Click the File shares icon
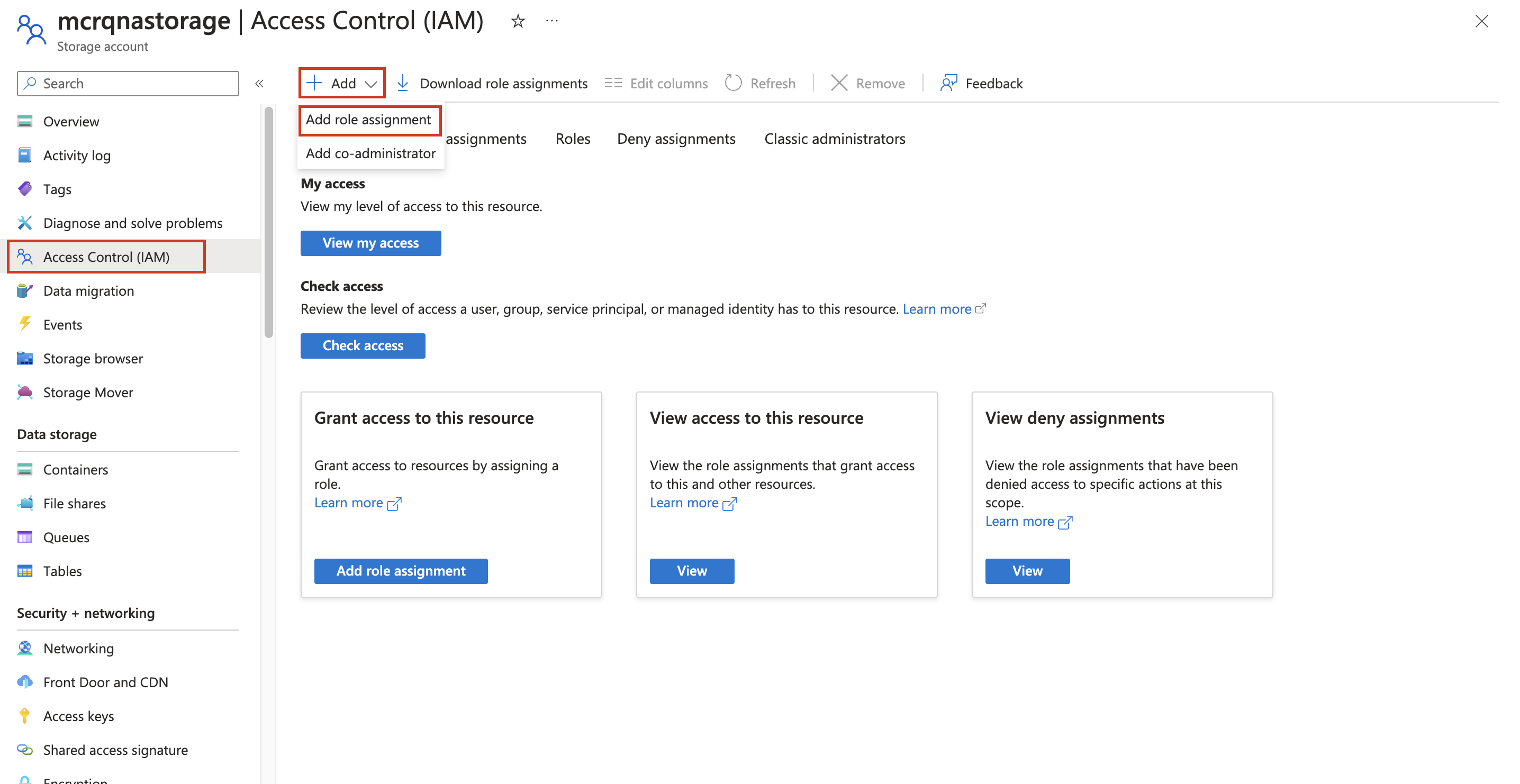 coord(25,503)
